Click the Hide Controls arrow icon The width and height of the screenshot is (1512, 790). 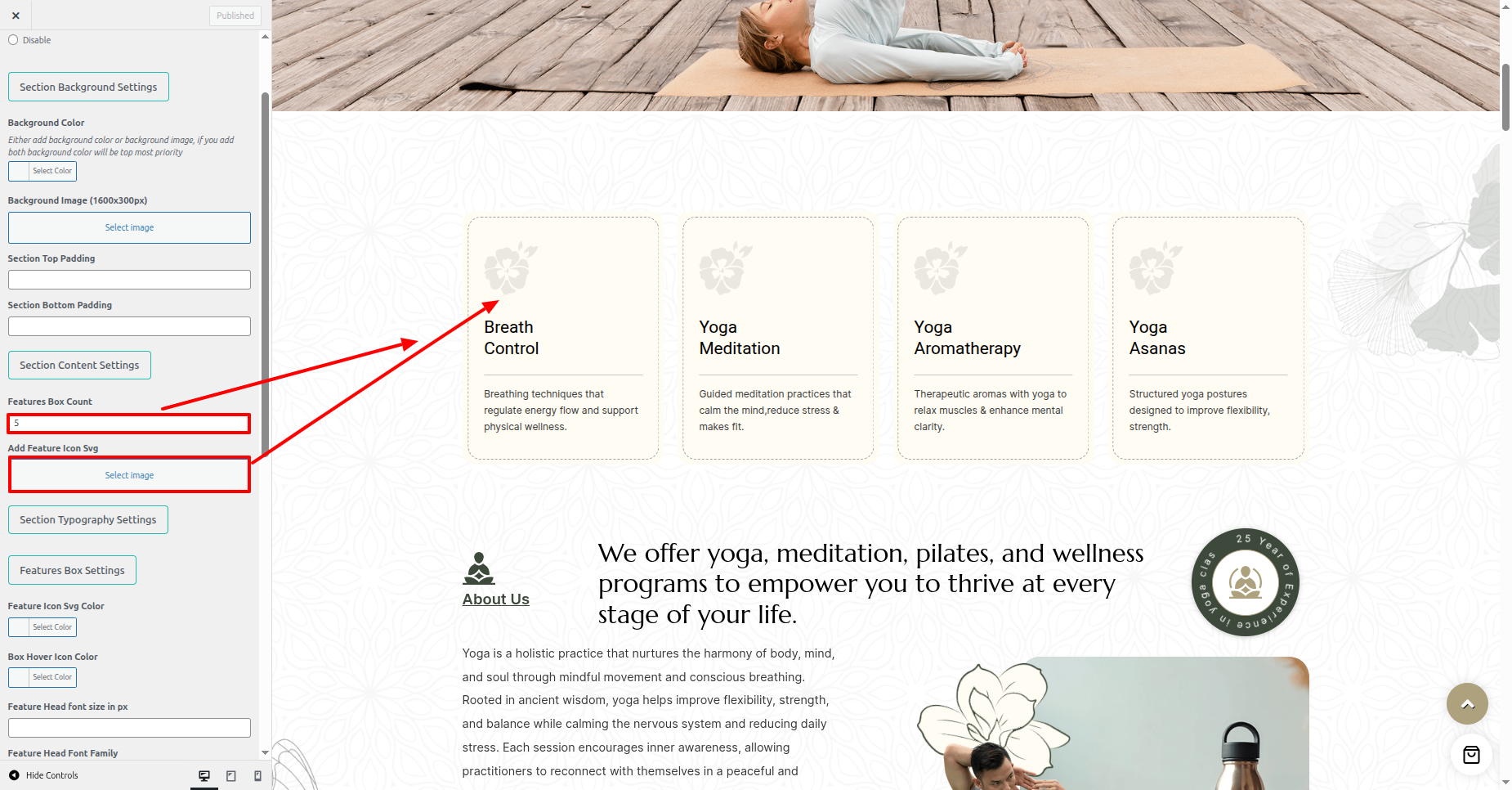pos(14,775)
